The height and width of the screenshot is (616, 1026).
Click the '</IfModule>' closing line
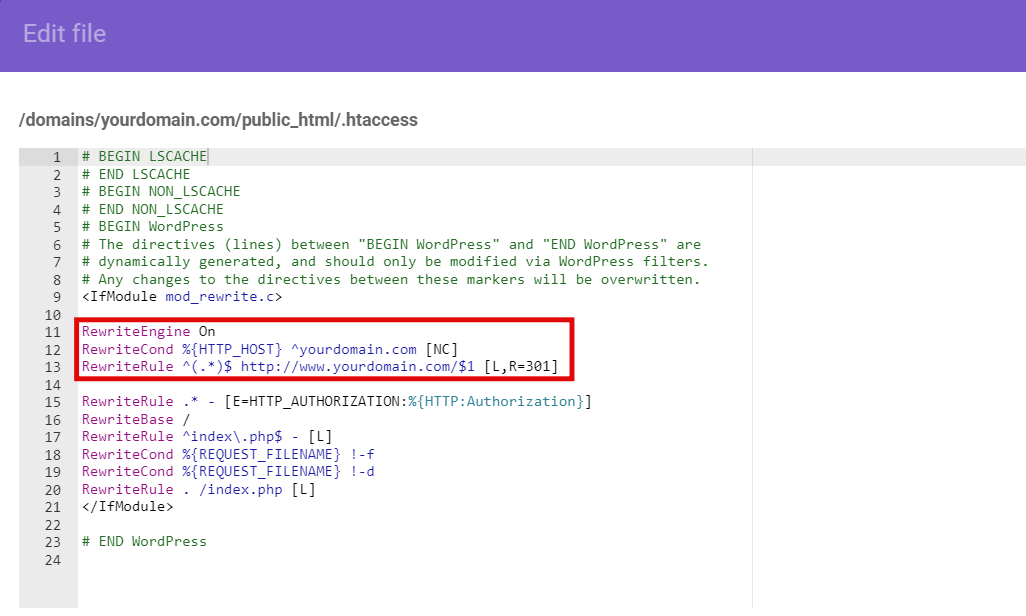pos(128,506)
